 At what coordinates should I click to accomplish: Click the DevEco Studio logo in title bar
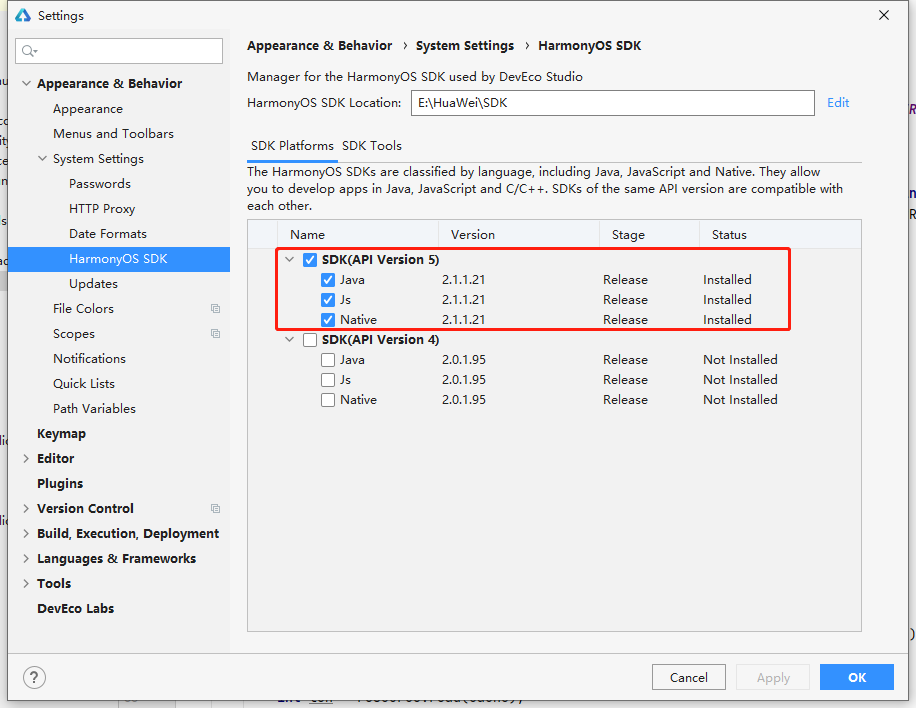pyautogui.click(x=23, y=15)
